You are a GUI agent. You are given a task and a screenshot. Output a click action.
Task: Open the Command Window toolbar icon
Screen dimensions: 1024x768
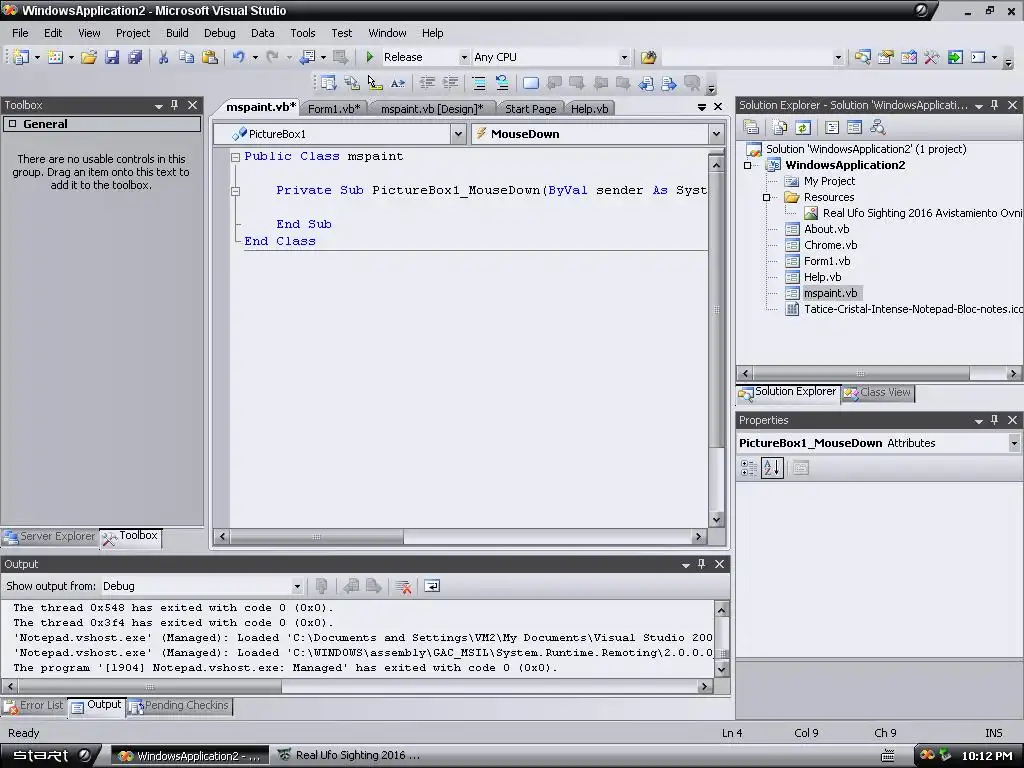pos(978,57)
